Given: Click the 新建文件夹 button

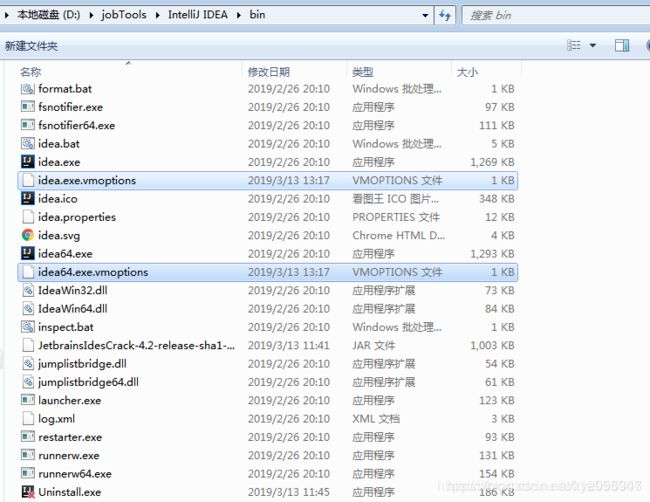Looking at the screenshot, I should point(31,46).
